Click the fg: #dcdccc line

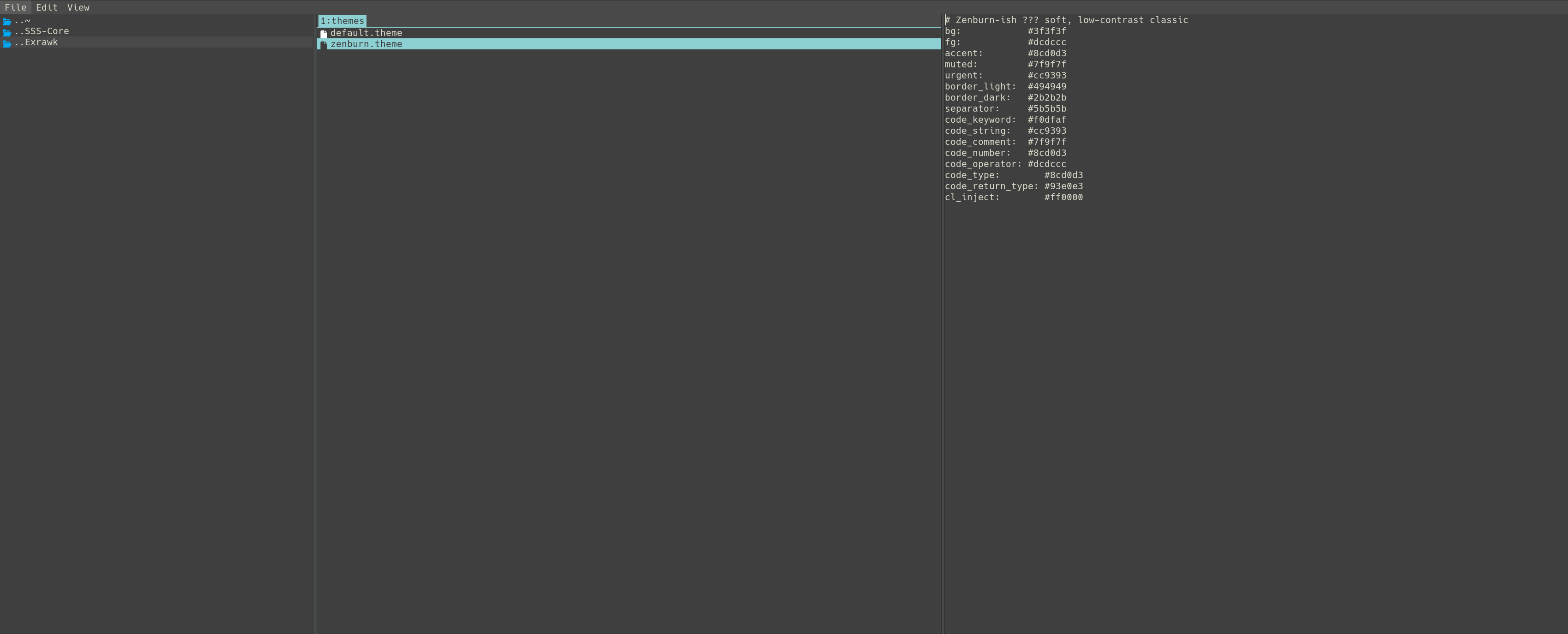[x=1005, y=42]
